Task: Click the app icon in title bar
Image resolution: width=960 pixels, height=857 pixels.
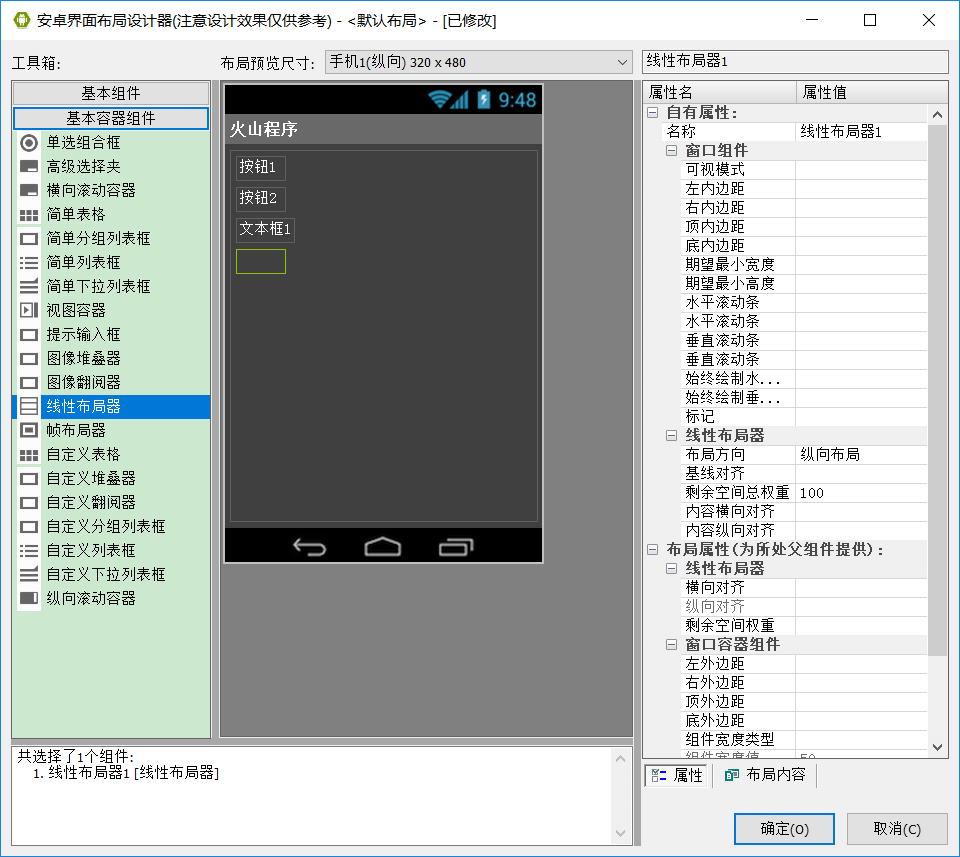Action: 21,20
